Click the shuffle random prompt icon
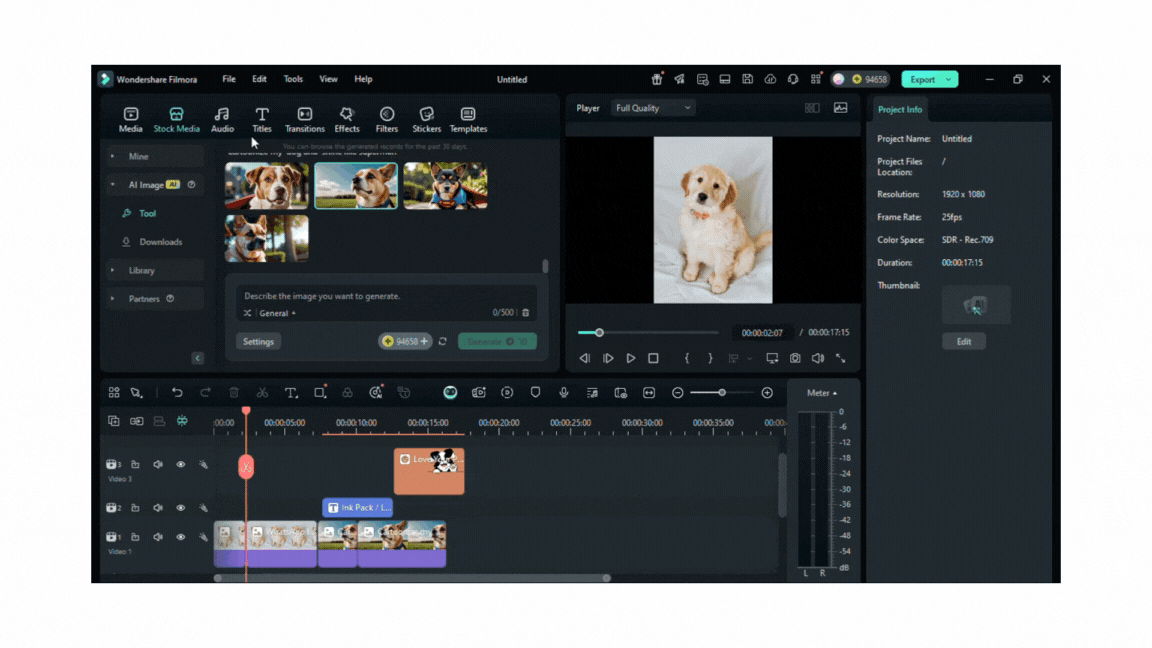 [248, 313]
